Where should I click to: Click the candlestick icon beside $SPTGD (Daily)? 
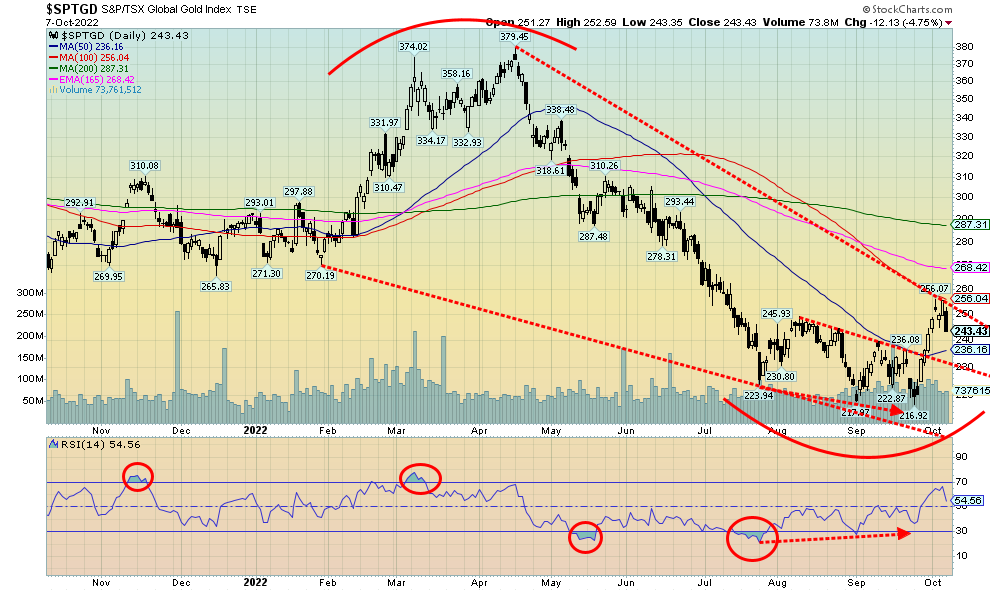point(51,35)
